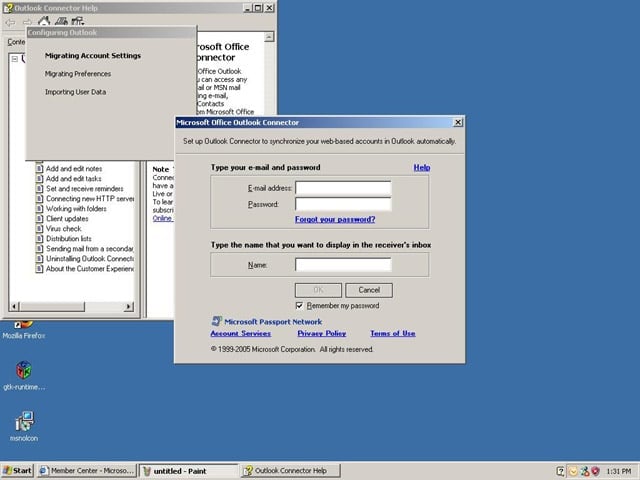Select Set and receive reminders topic
The height and width of the screenshot is (480, 640).
[x=84, y=189]
